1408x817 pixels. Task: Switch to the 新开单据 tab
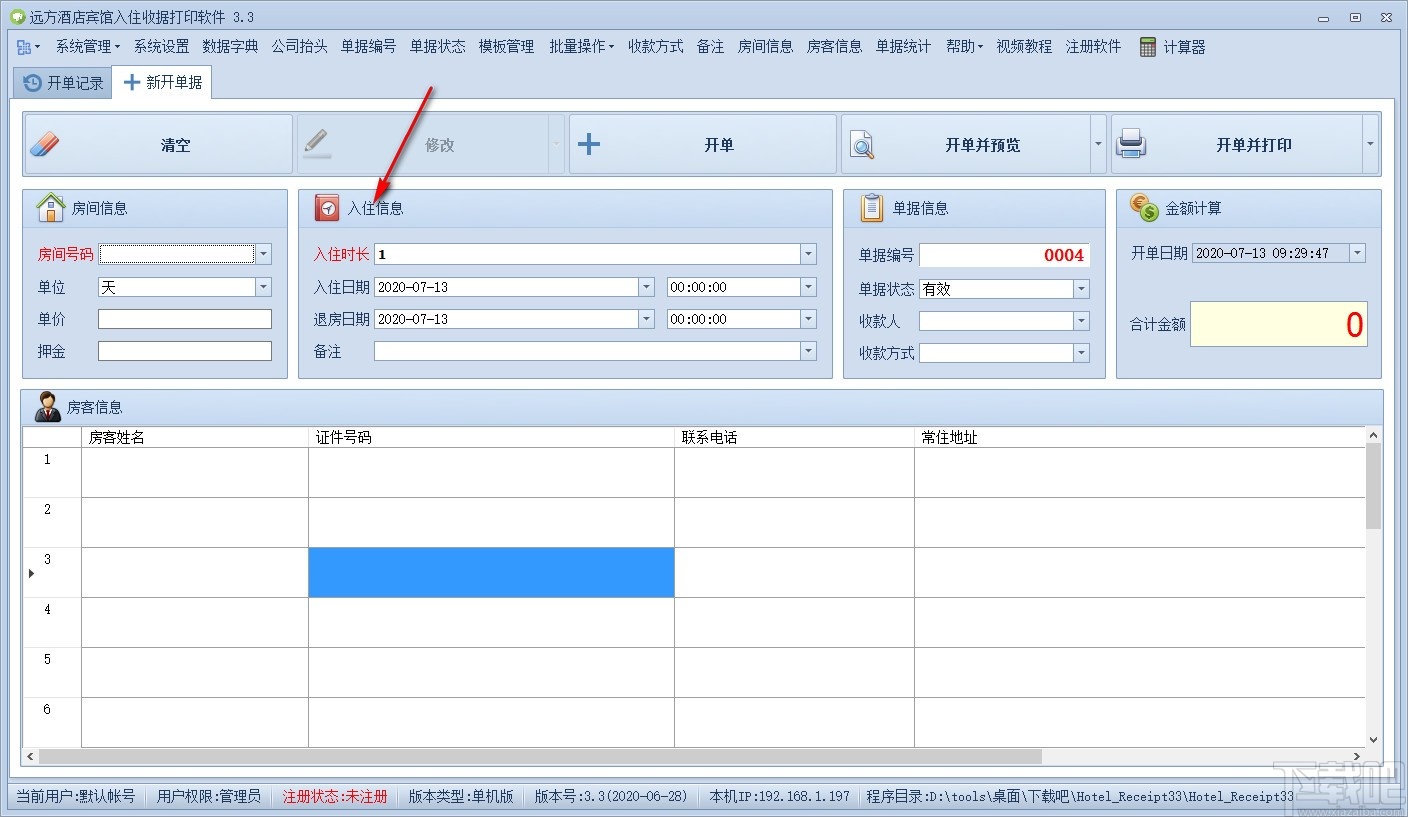click(x=163, y=83)
